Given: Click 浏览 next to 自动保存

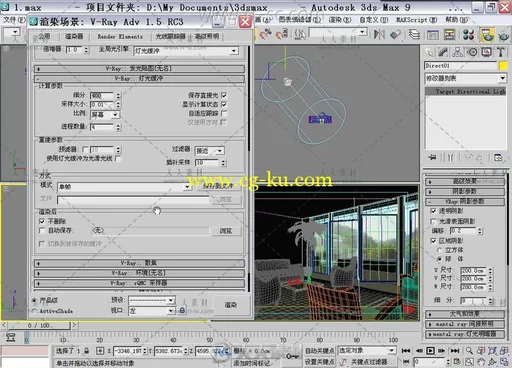Looking at the screenshot, I should coord(226,231).
